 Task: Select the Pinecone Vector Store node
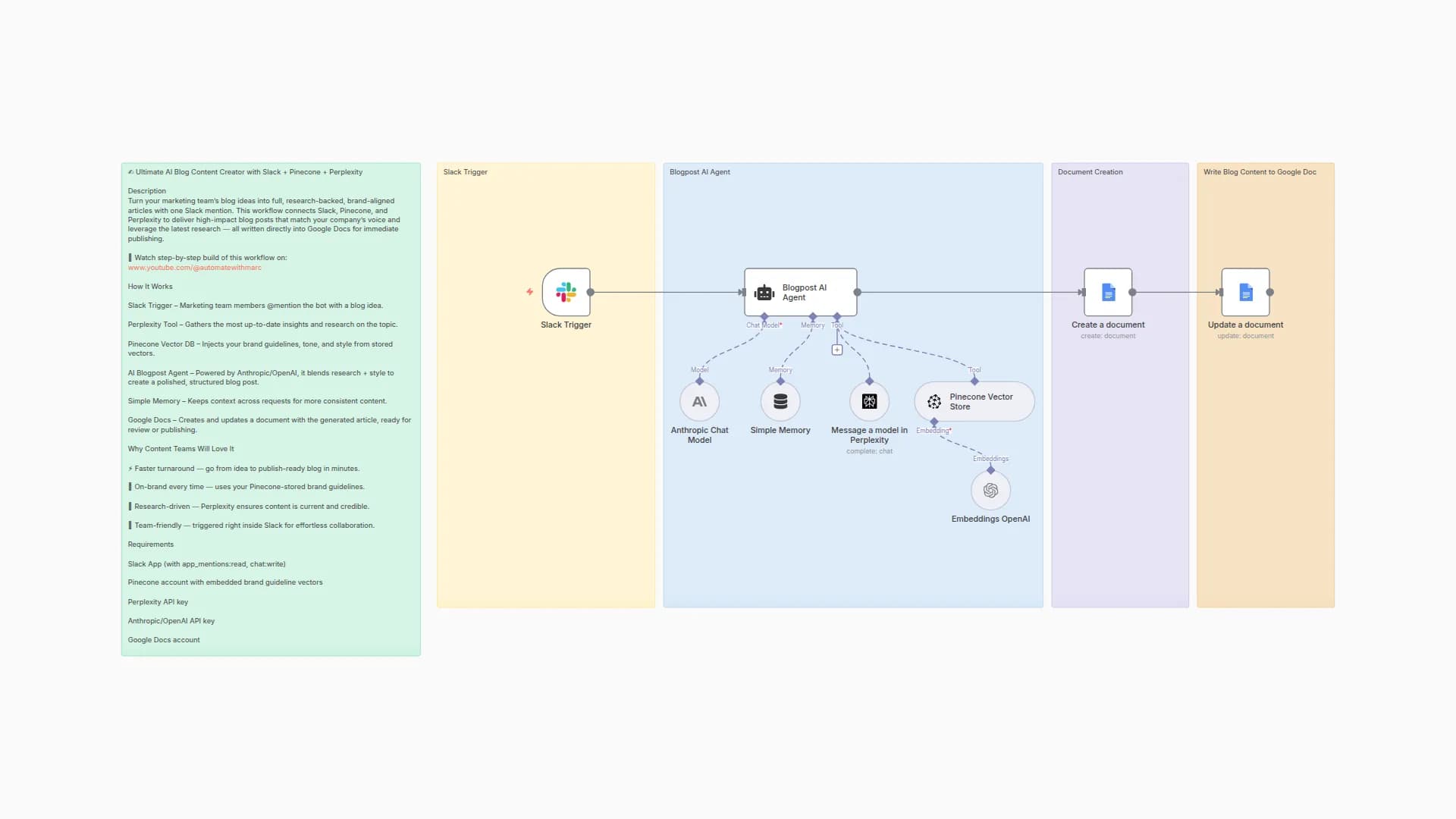tap(974, 401)
